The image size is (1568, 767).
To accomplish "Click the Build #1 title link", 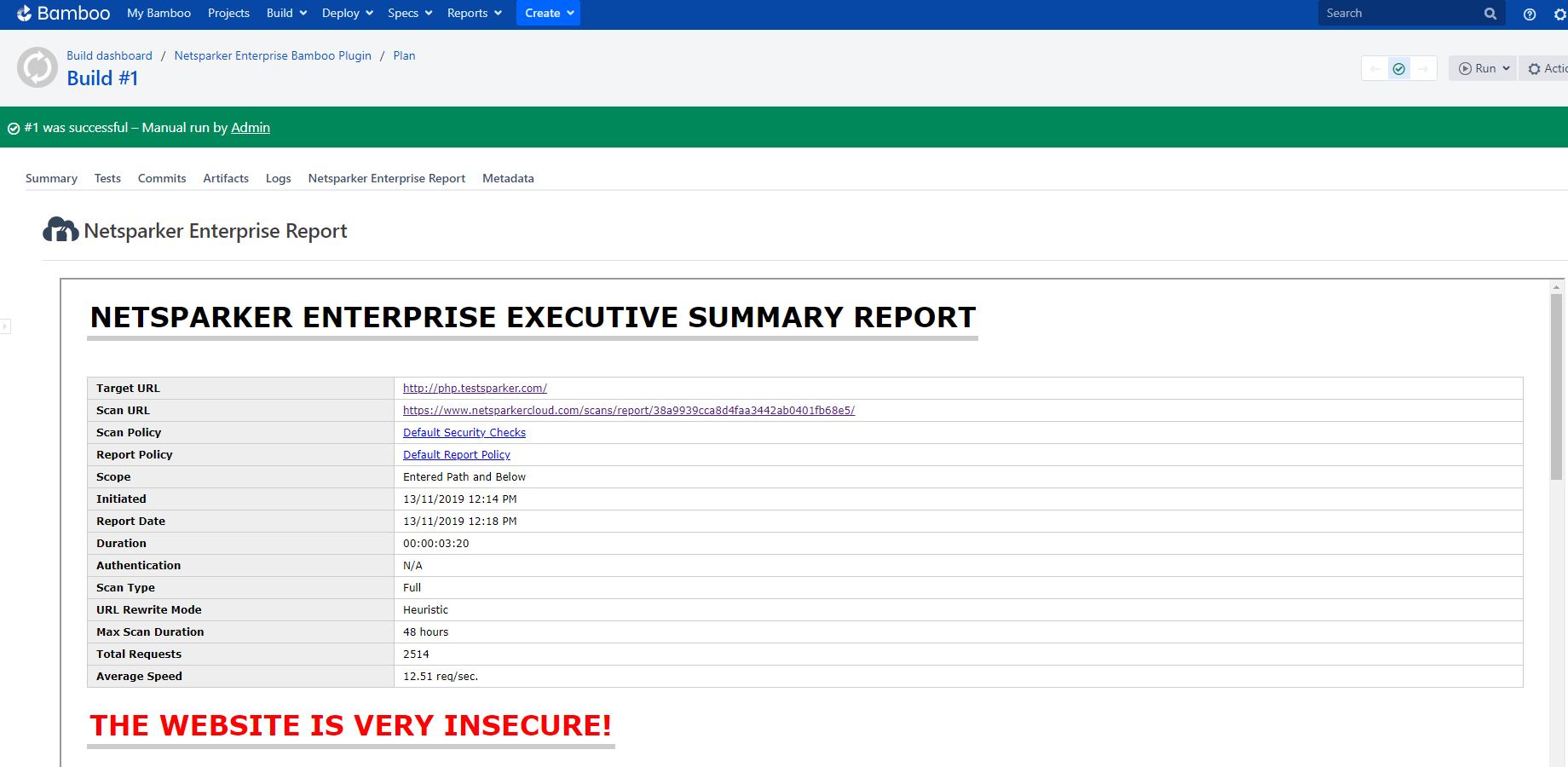I will (x=102, y=78).
